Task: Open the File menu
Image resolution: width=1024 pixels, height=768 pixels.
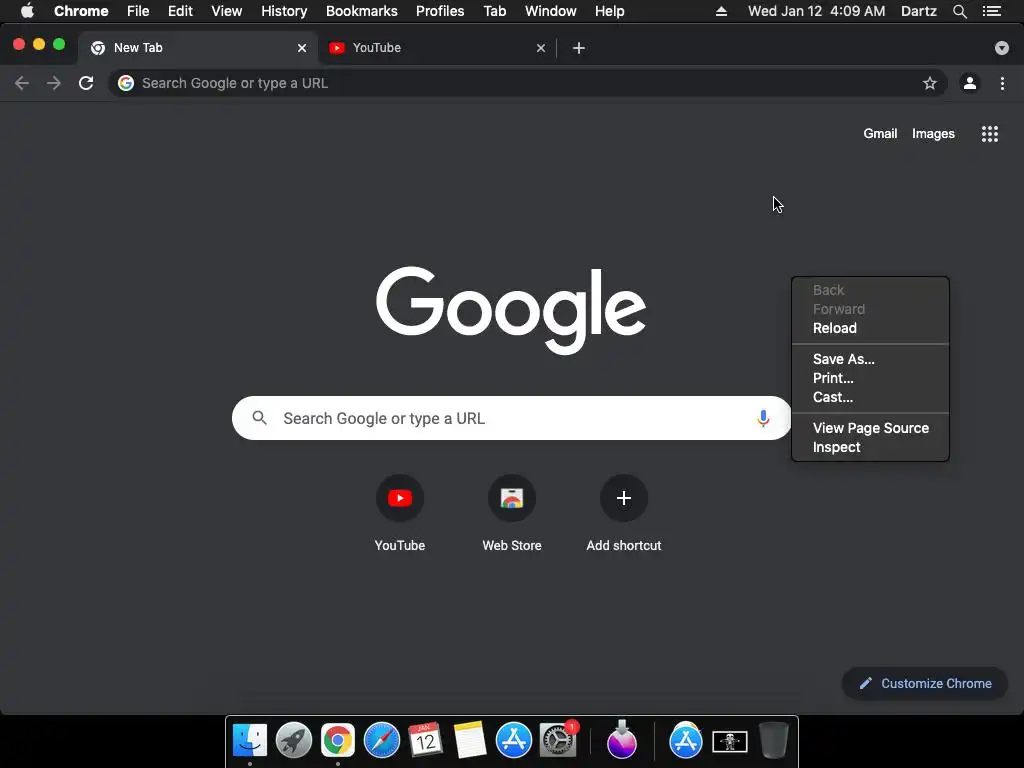Action: click(x=138, y=11)
